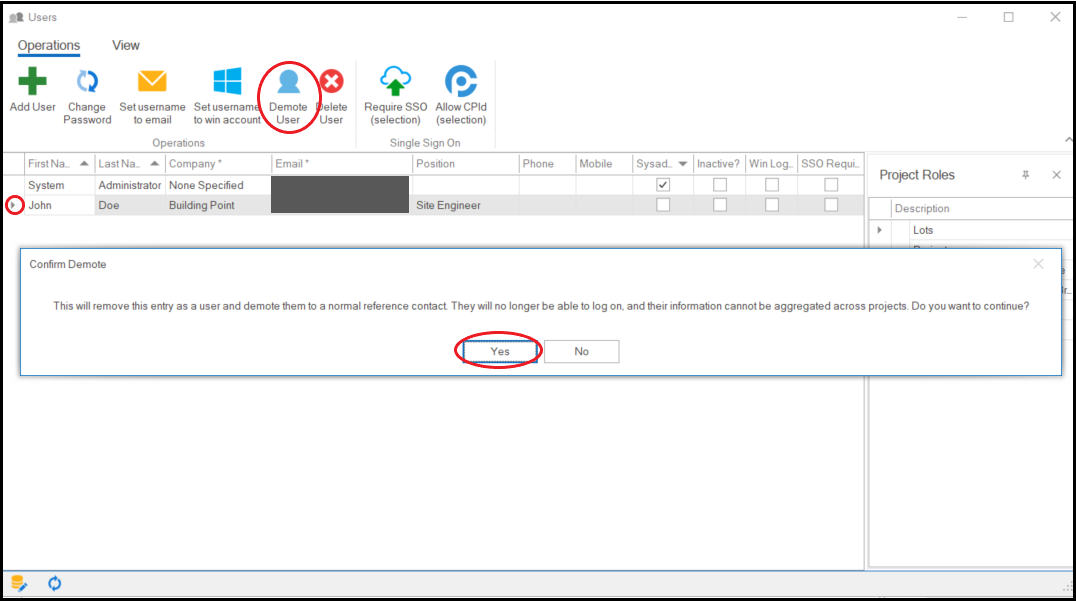Click No to cancel the demote
The image size is (1076, 601).
[x=581, y=351]
